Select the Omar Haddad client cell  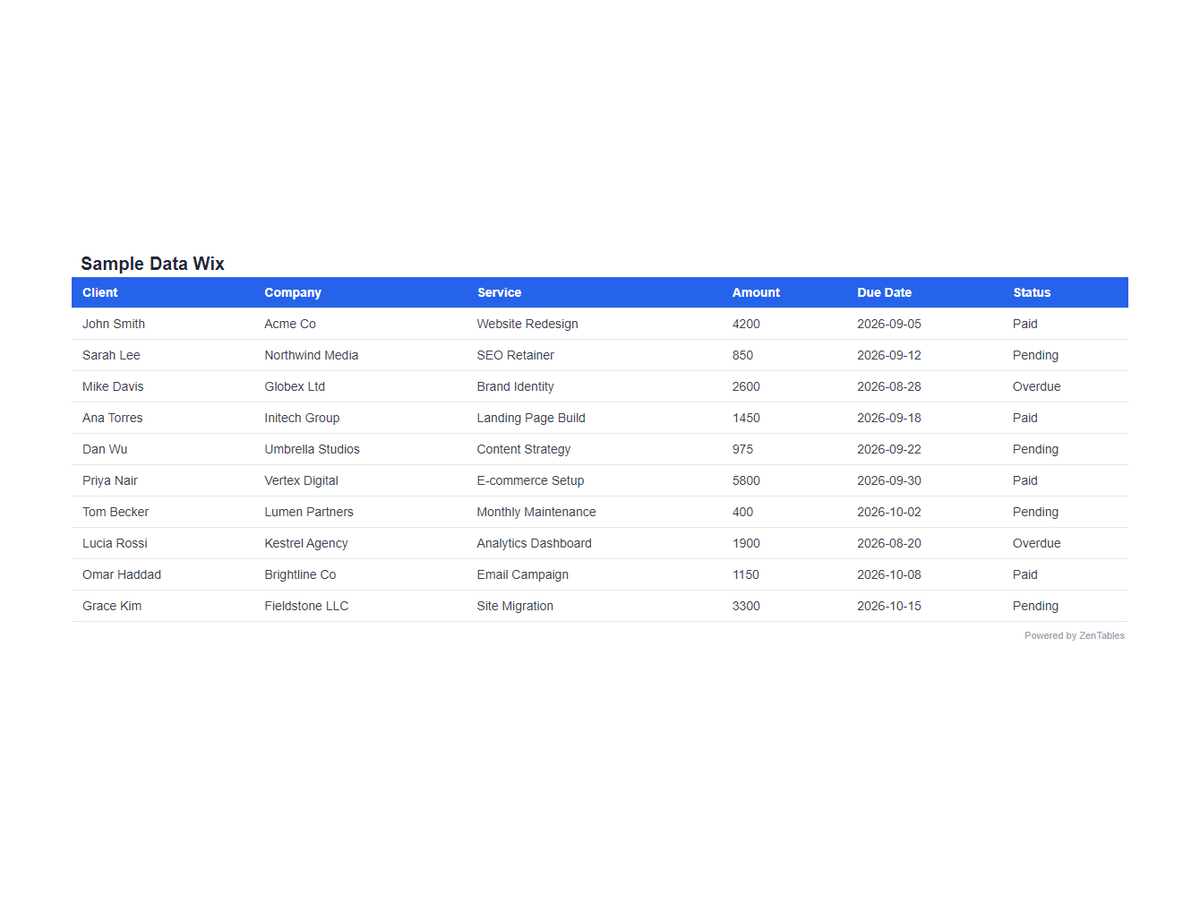[122, 575]
